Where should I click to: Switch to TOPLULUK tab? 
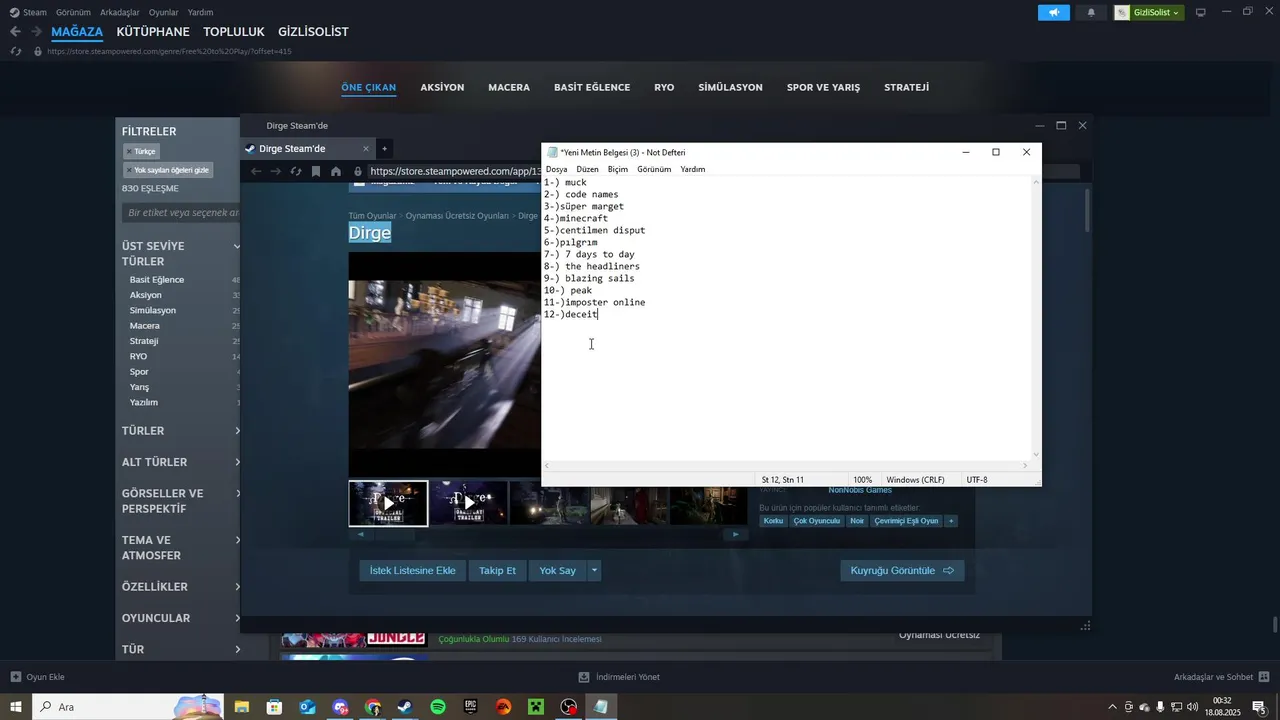234,32
